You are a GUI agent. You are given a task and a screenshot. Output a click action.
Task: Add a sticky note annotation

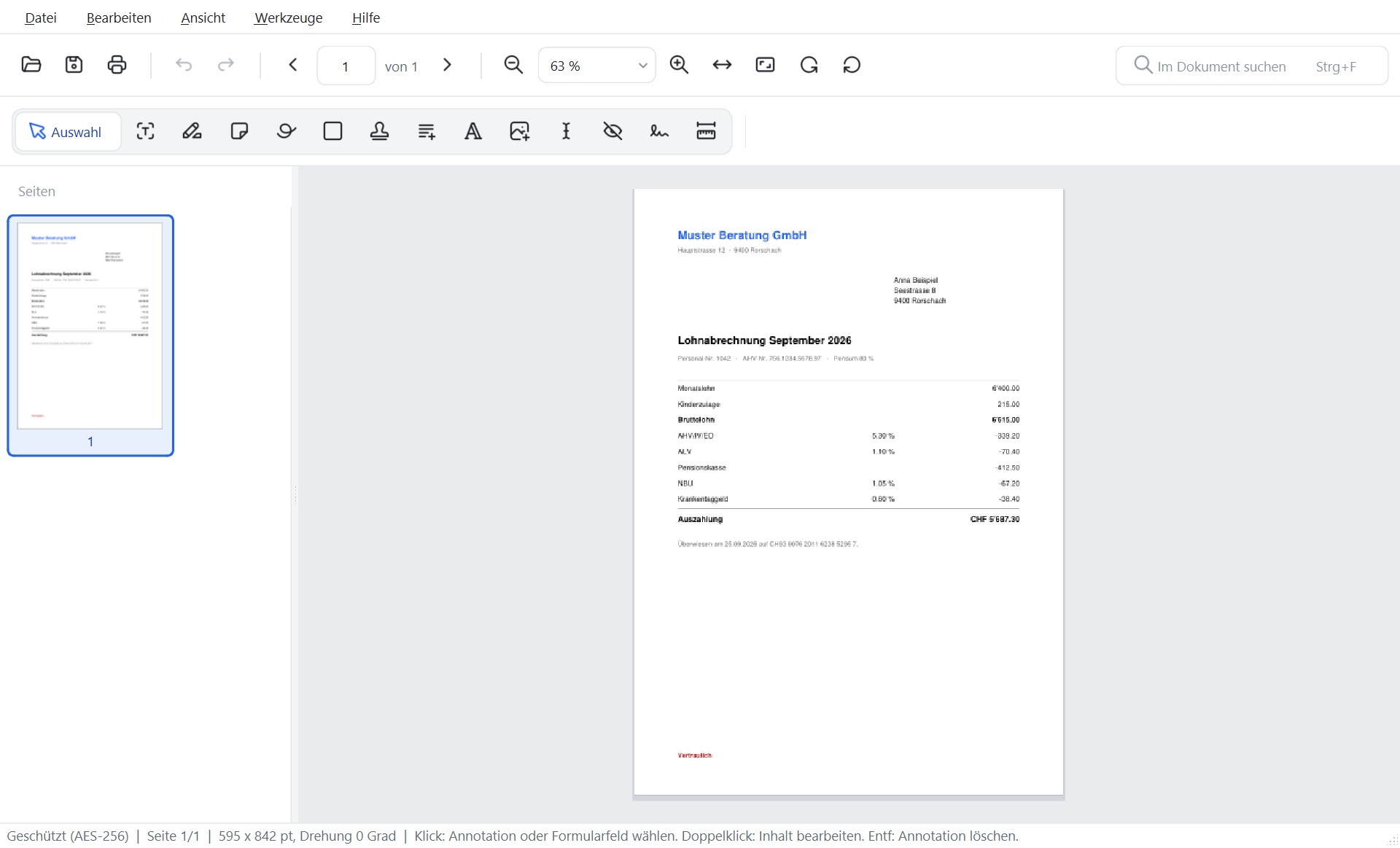239,131
